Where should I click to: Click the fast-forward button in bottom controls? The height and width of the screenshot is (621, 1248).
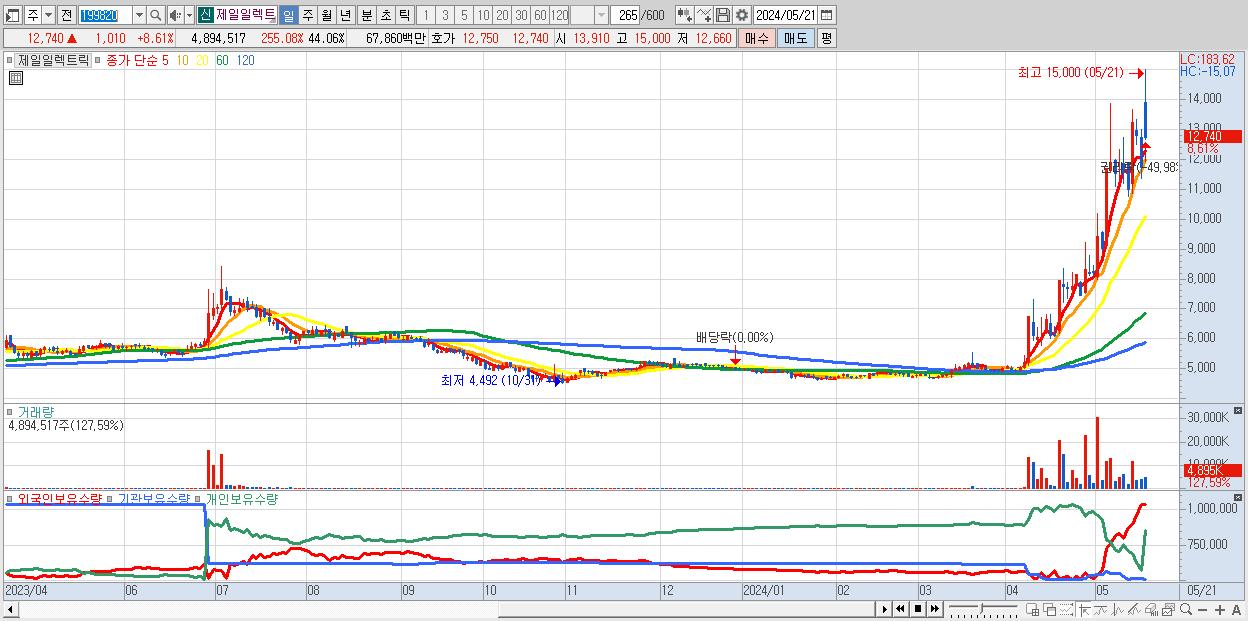[935, 609]
